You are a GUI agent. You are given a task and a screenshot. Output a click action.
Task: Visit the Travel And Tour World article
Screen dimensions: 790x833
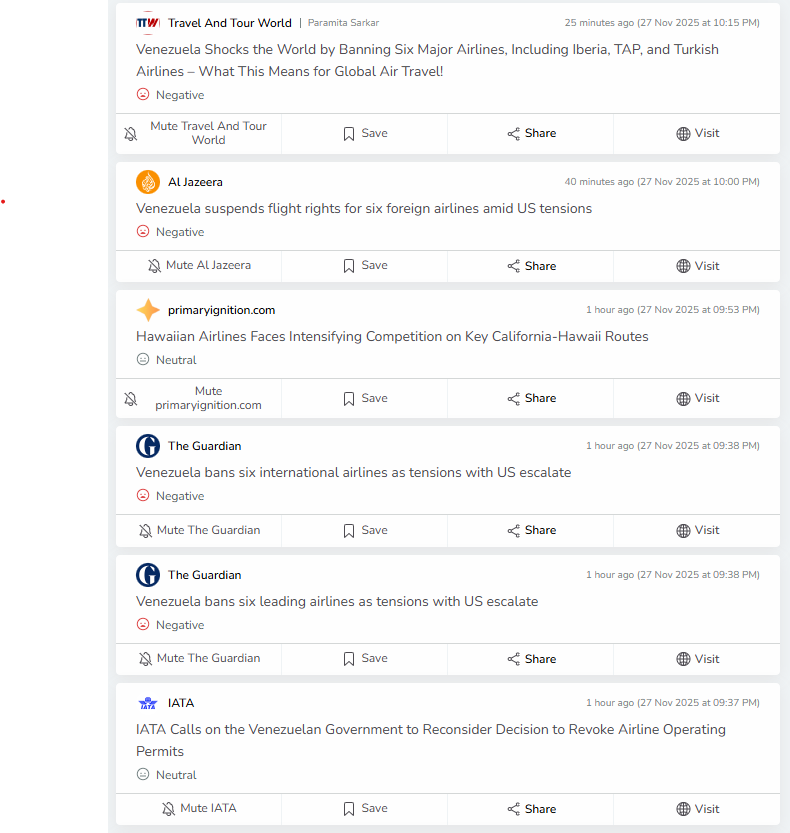[x=697, y=133]
